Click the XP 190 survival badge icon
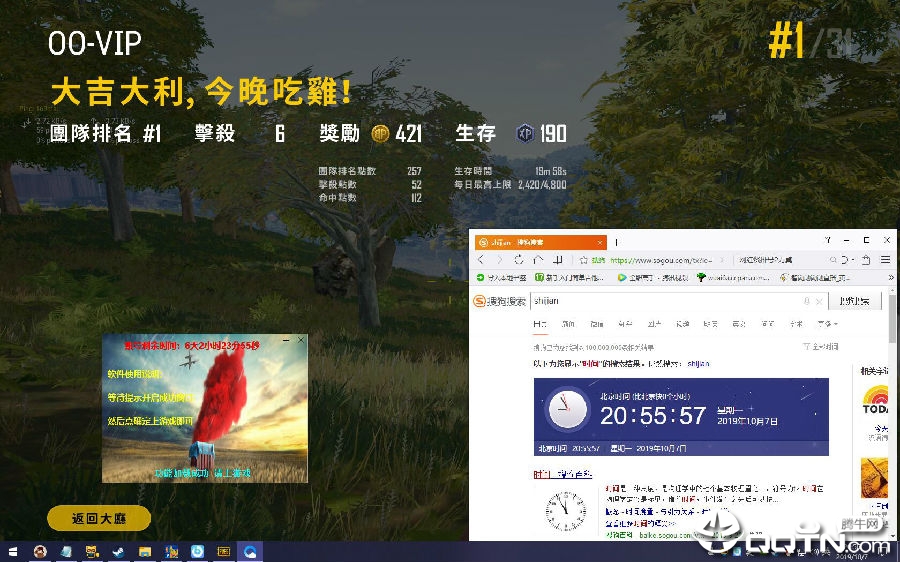The image size is (900, 562). pos(525,134)
